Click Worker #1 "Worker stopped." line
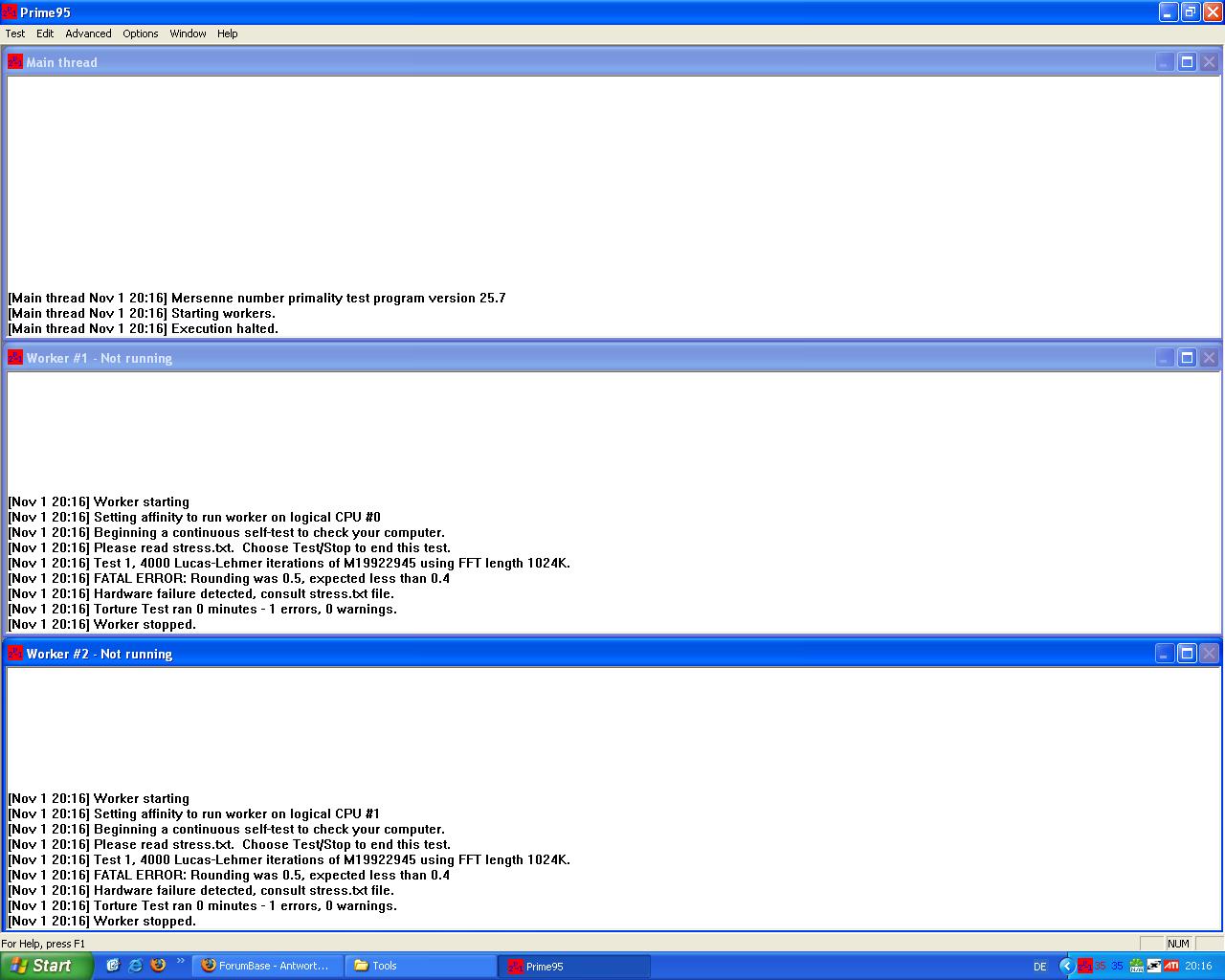1225x980 pixels. 102,624
